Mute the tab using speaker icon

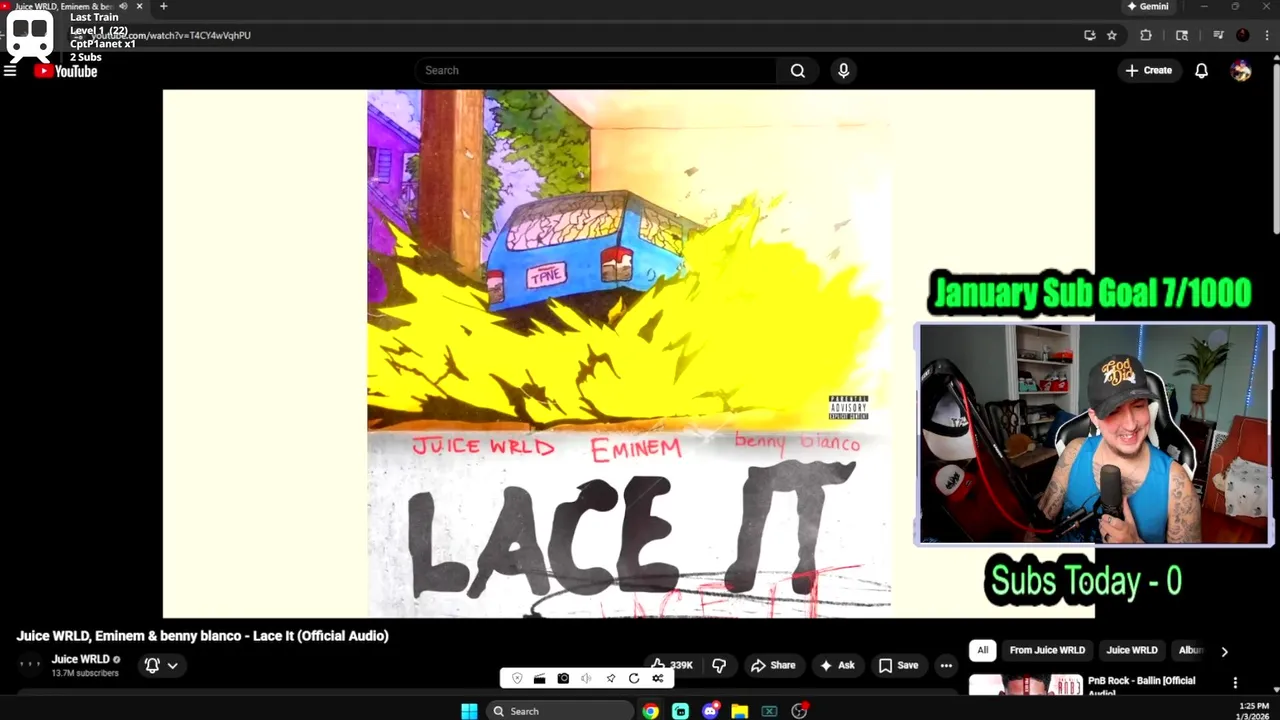(123, 6)
